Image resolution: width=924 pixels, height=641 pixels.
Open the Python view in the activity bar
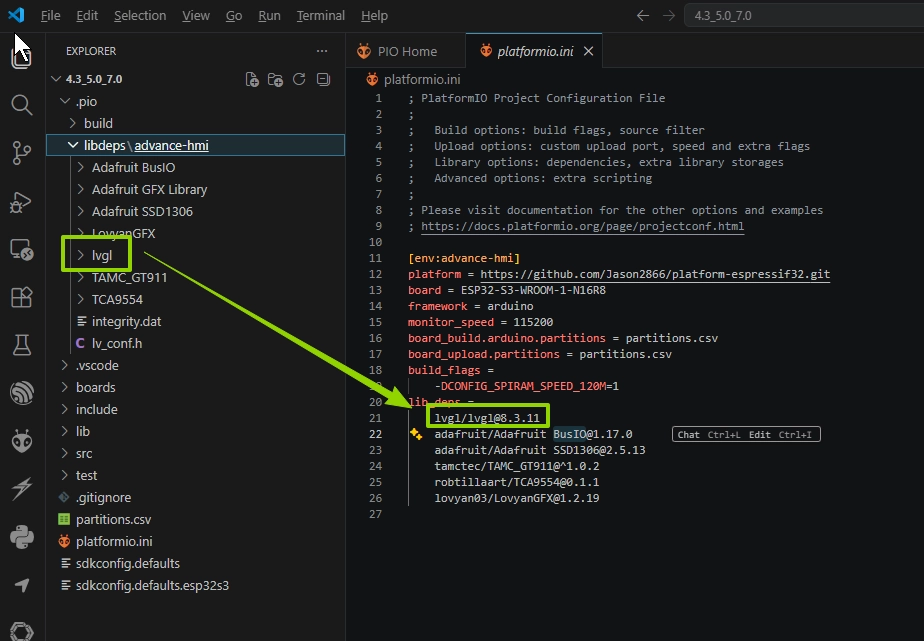[x=22, y=537]
